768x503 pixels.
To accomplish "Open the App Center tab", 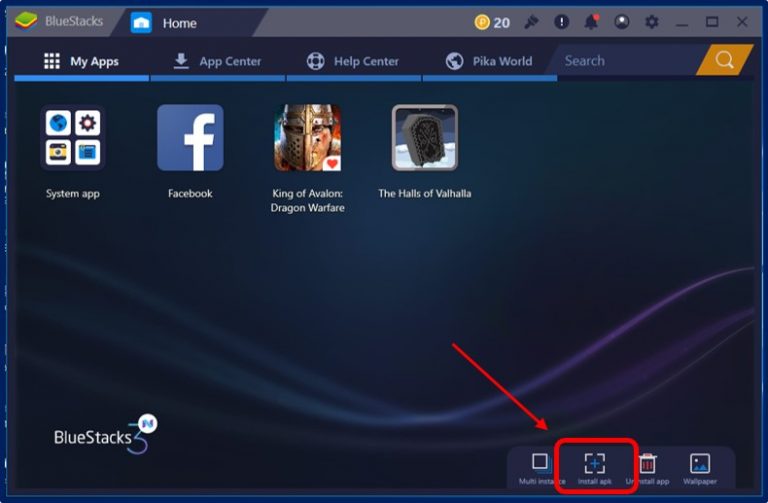I will pos(217,61).
